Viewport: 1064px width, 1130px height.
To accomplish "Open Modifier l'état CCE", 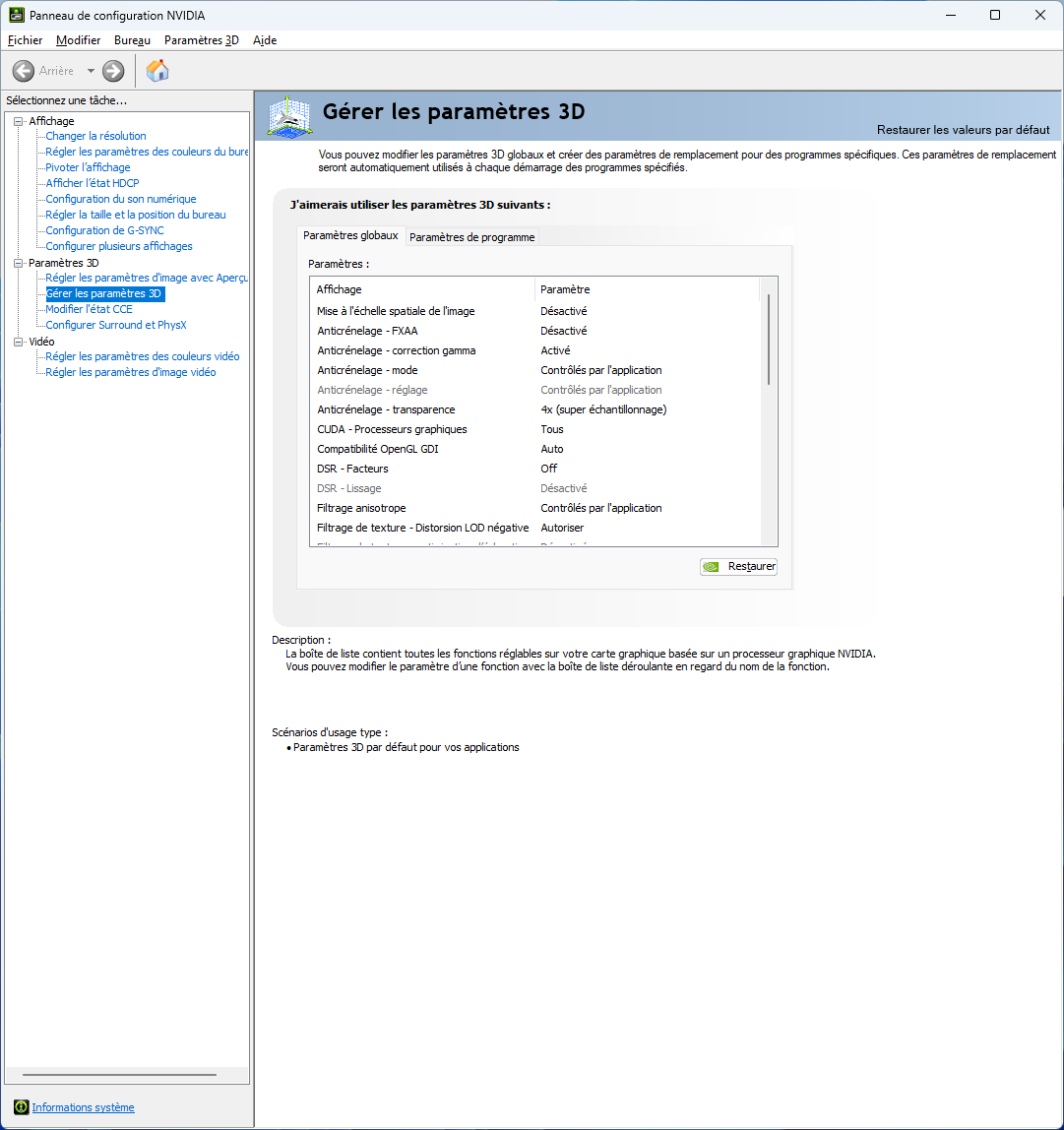I will (x=90, y=309).
